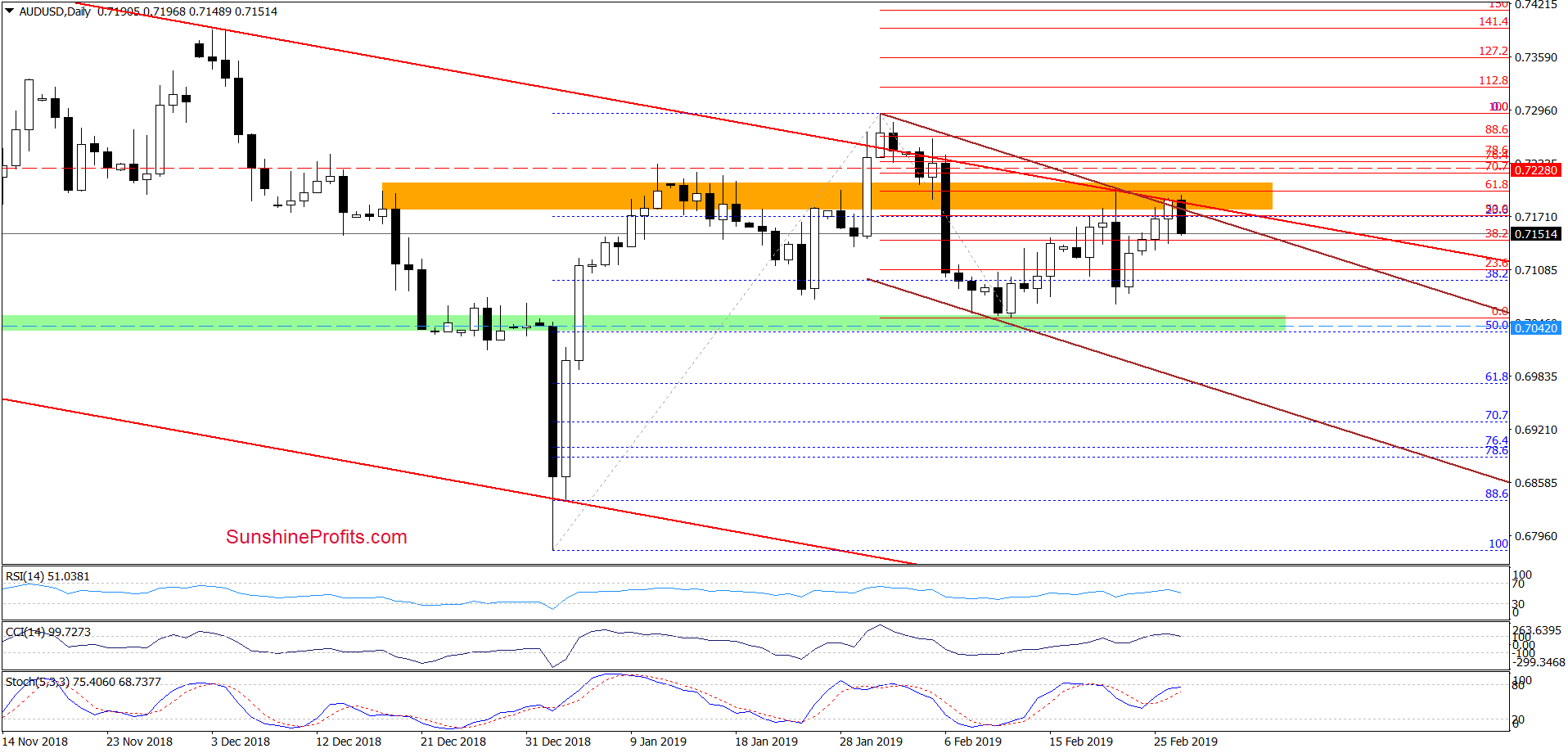Click the 0.68585 price axis label

point(1536,483)
